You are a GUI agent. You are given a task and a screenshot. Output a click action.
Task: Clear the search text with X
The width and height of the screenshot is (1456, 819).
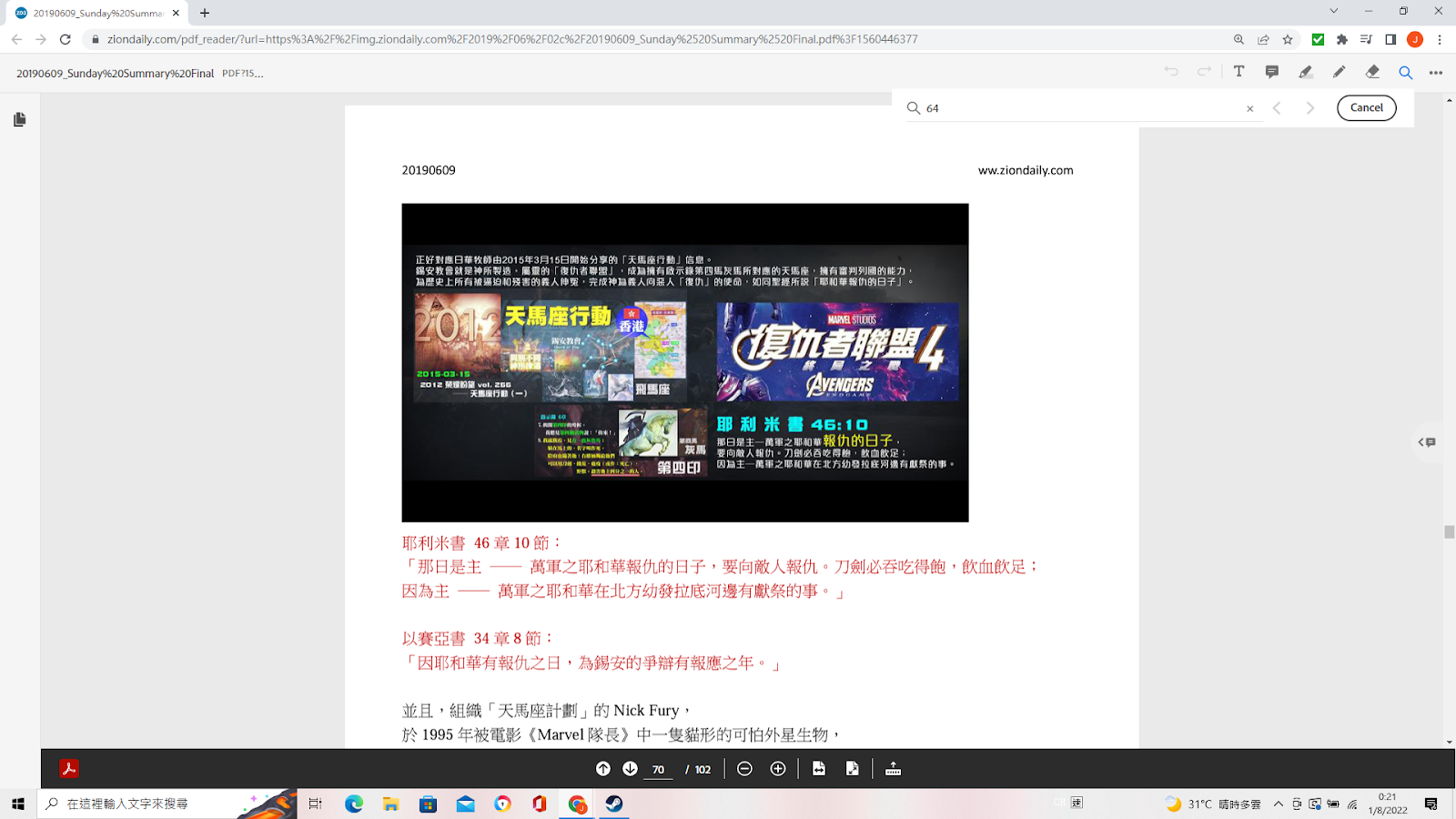click(x=1250, y=108)
